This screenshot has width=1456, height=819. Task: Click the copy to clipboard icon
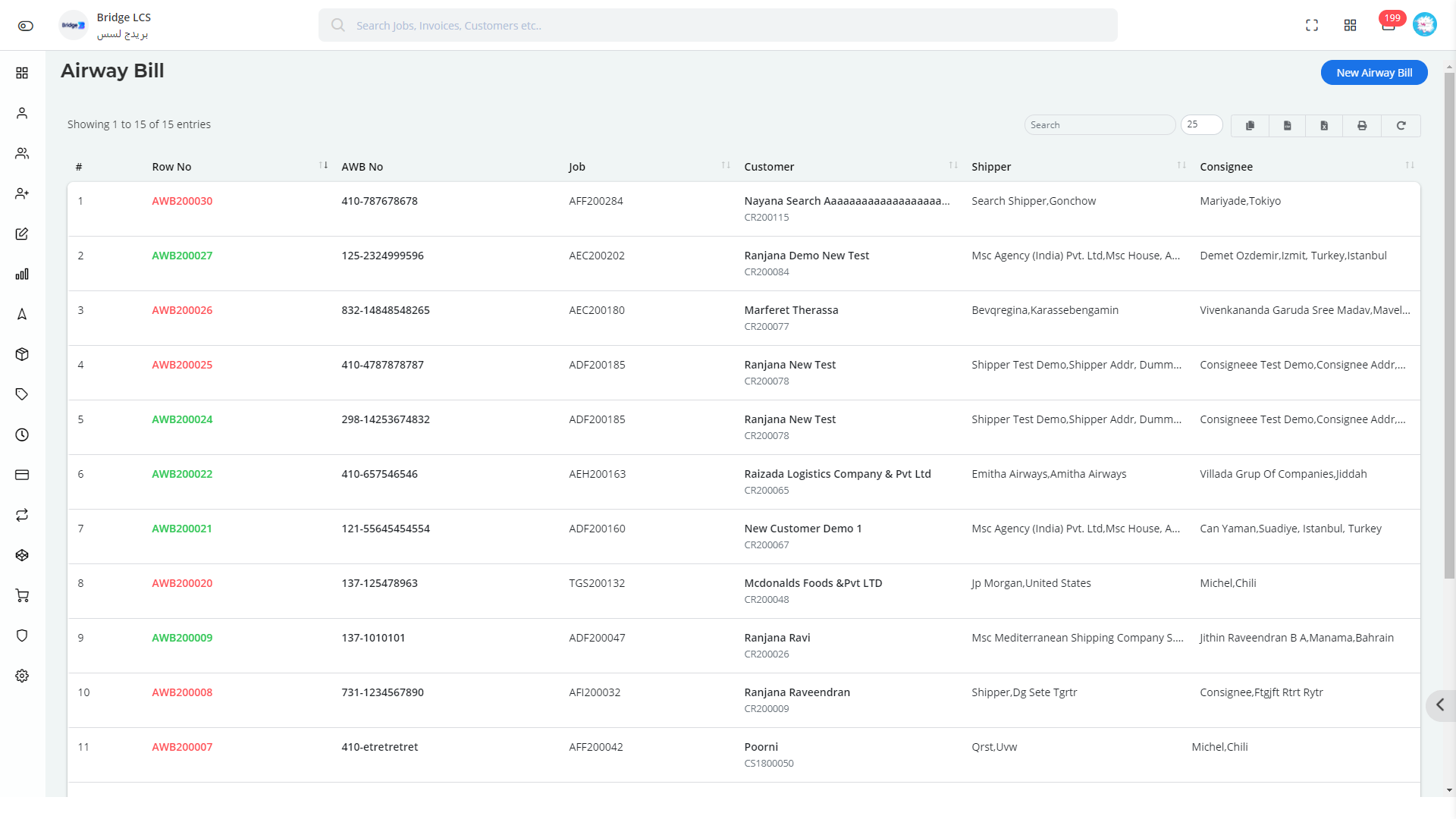click(1250, 124)
